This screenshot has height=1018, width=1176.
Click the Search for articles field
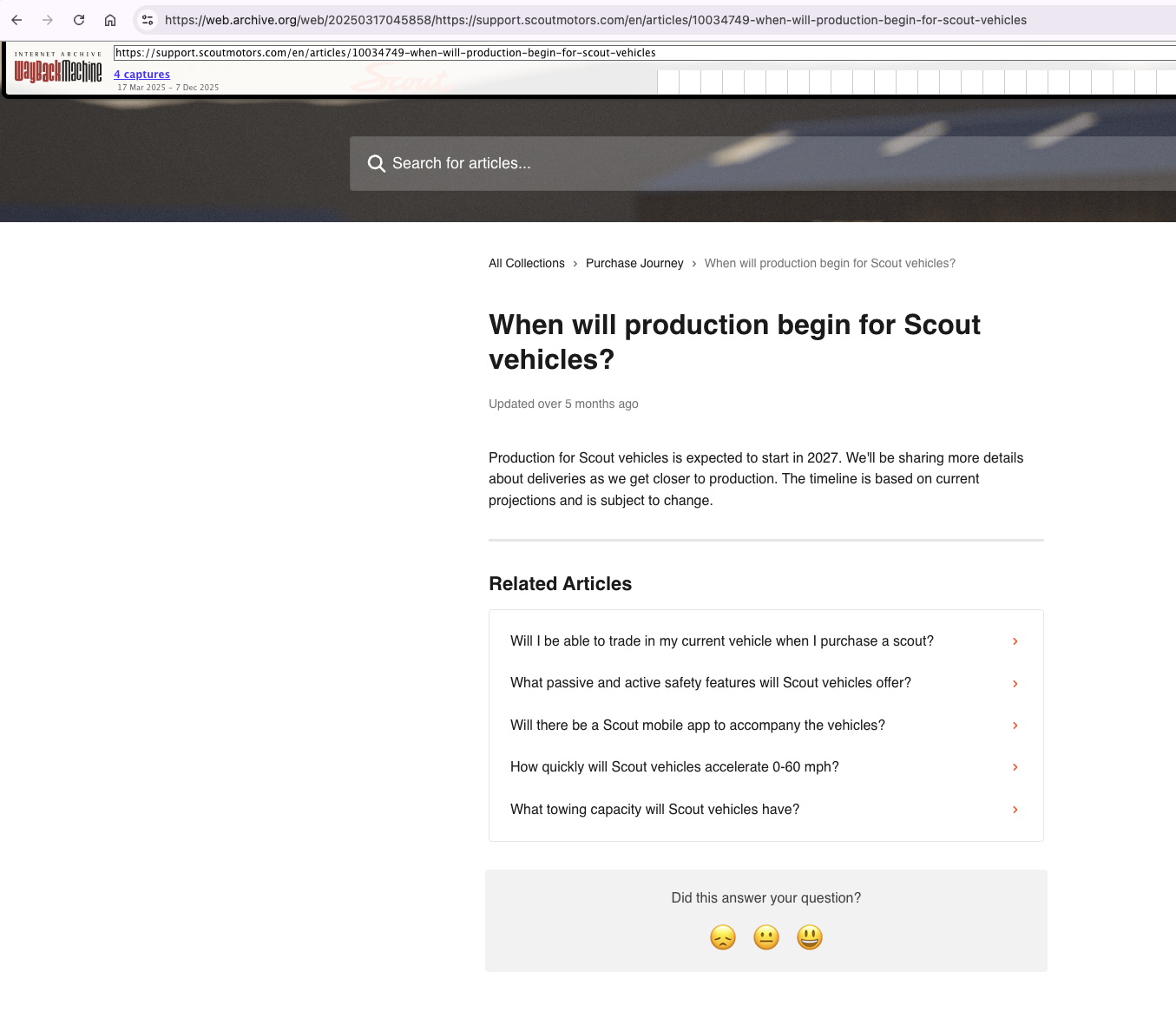coord(763,163)
